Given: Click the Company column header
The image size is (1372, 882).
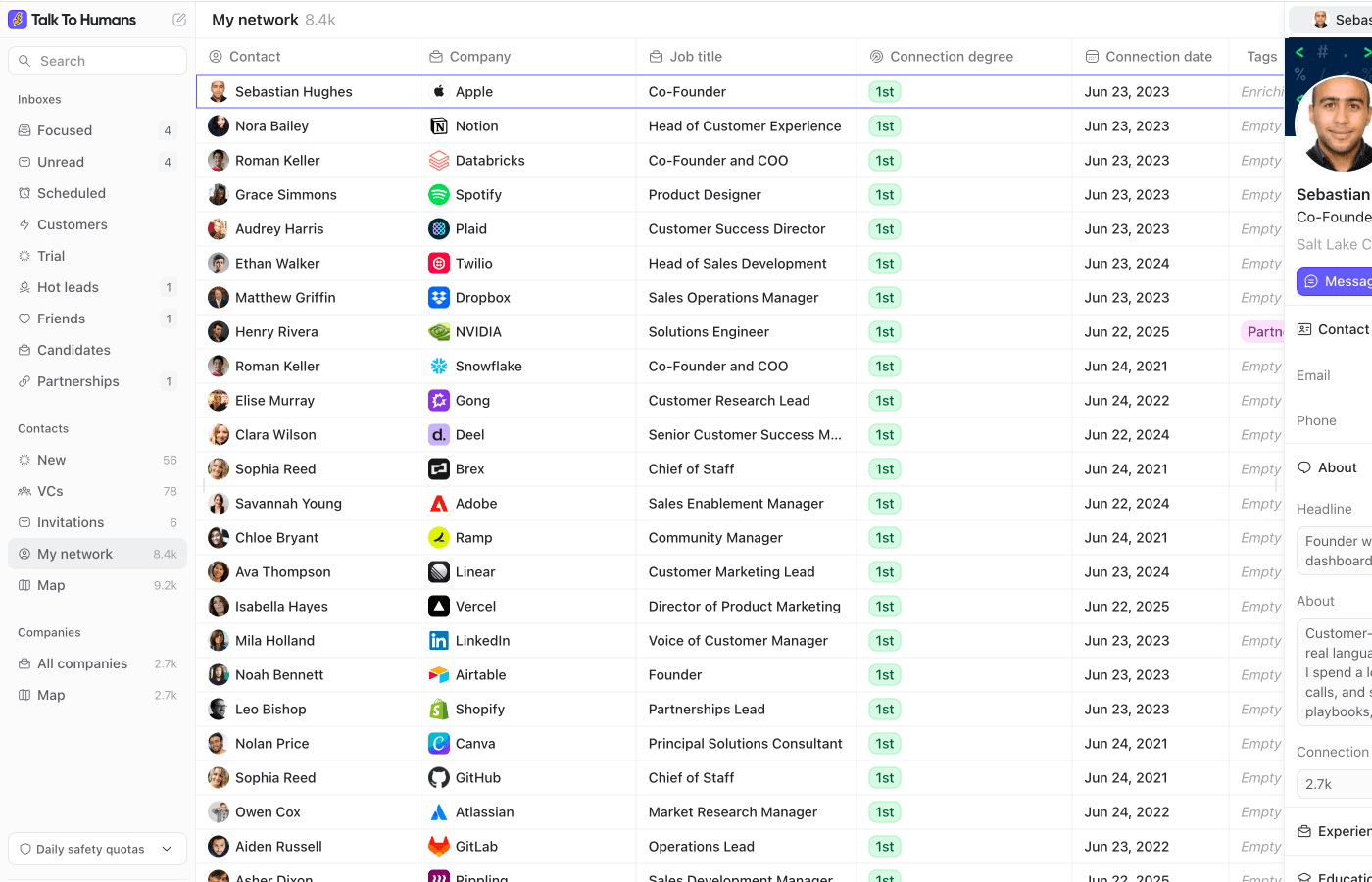Looking at the screenshot, I should coord(526,57).
